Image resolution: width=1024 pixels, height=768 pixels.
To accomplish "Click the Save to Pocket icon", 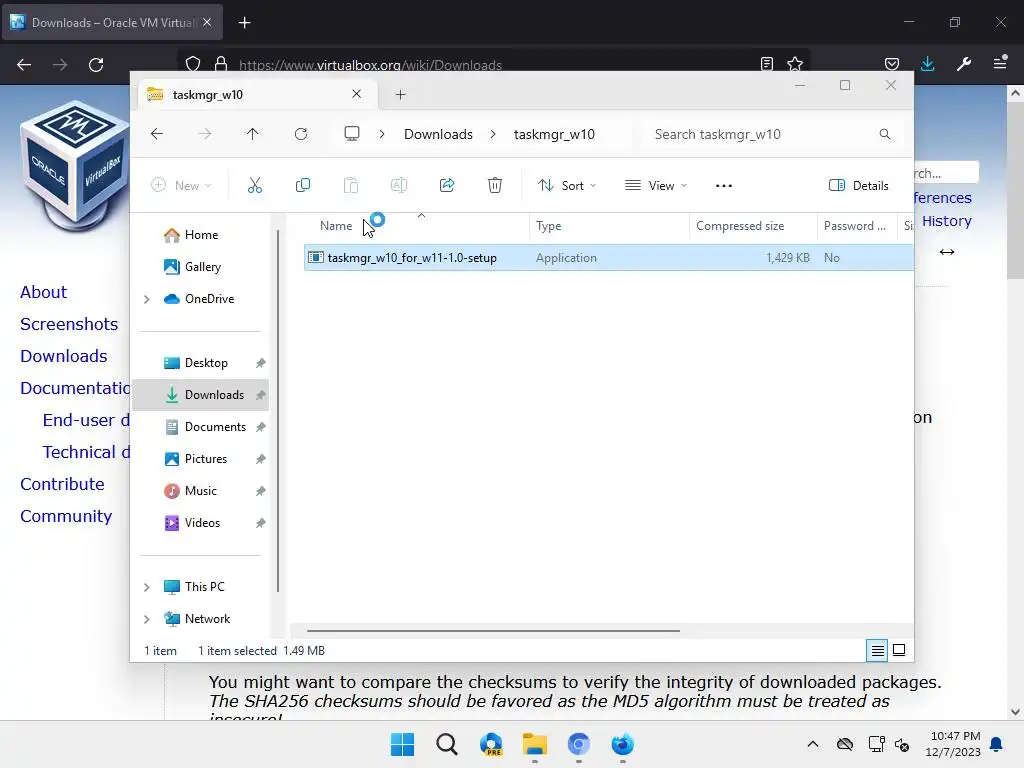I will point(891,64).
